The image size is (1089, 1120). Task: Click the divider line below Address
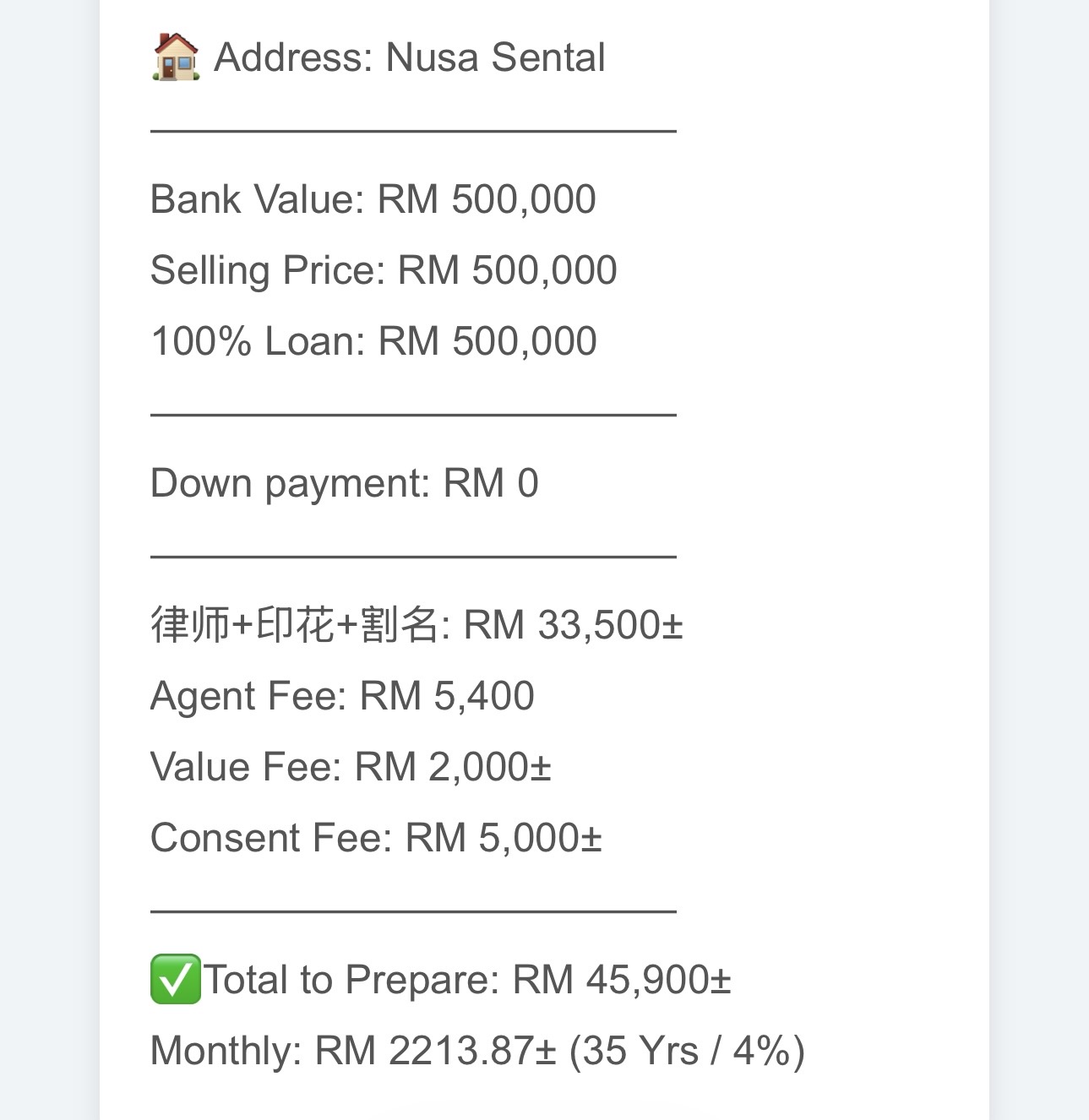pos(413,131)
